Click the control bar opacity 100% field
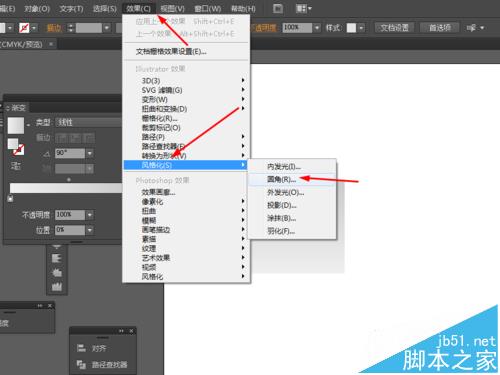The height and width of the screenshot is (375, 500). [297, 28]
